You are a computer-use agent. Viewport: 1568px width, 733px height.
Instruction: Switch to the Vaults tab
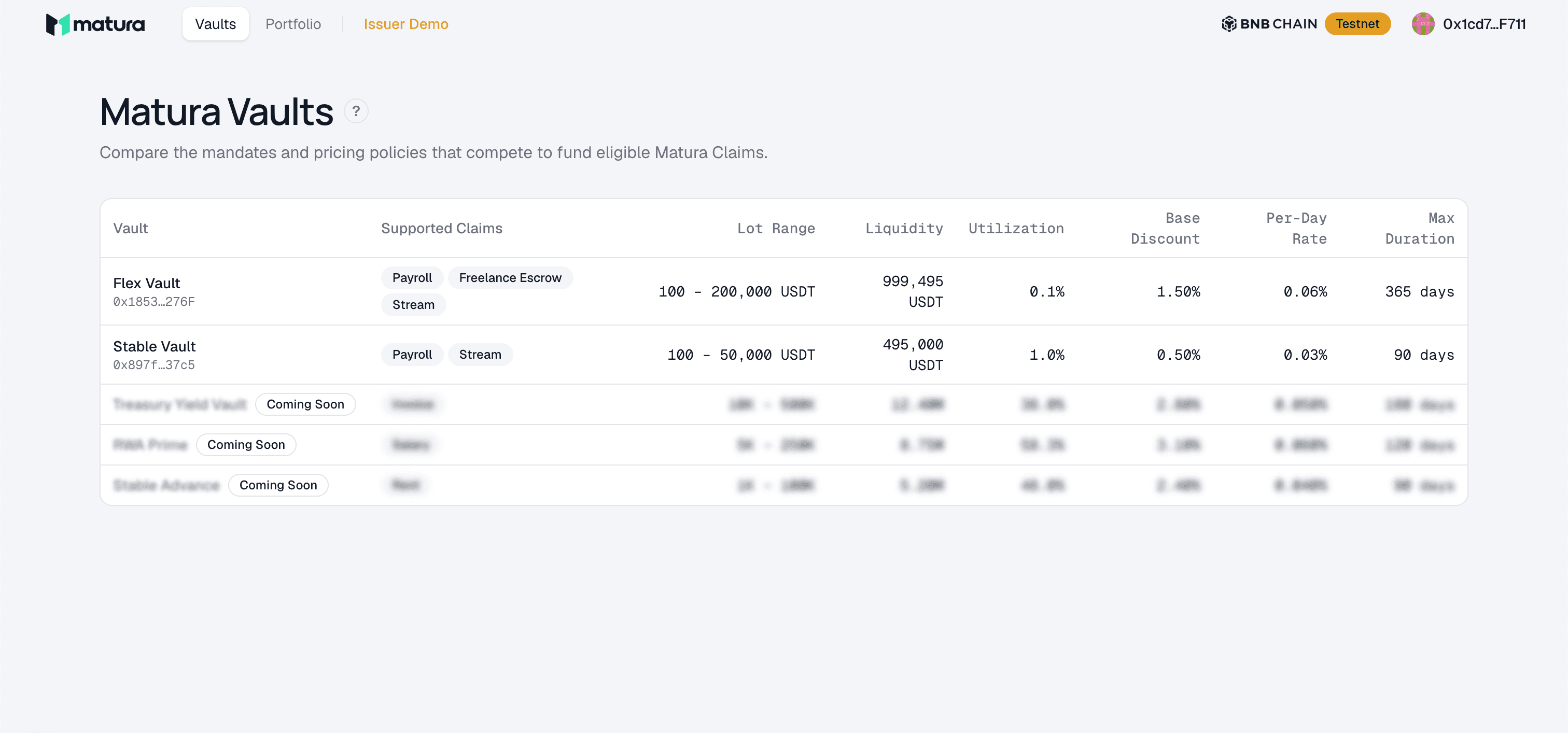(x=216, y=24)
